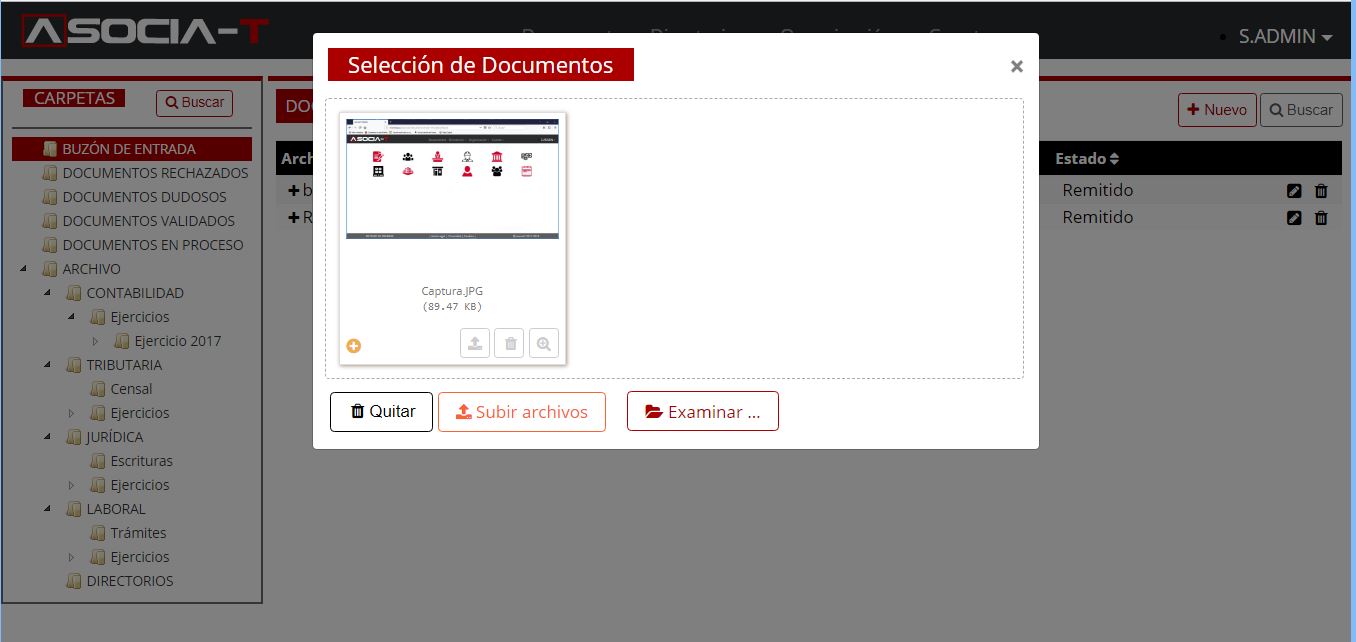Select the Ejercicio 2017 folder

coord(177,341)
